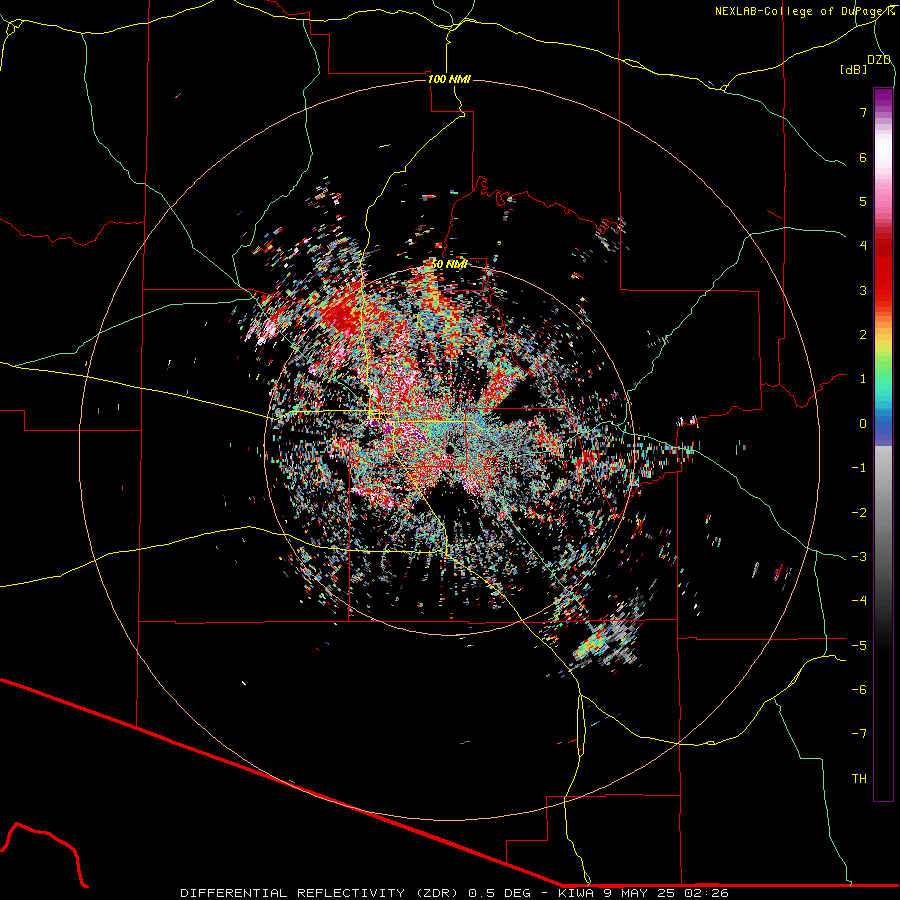Pick the -6 value on the legend
The image size is (900, 900).
[859, 690]
